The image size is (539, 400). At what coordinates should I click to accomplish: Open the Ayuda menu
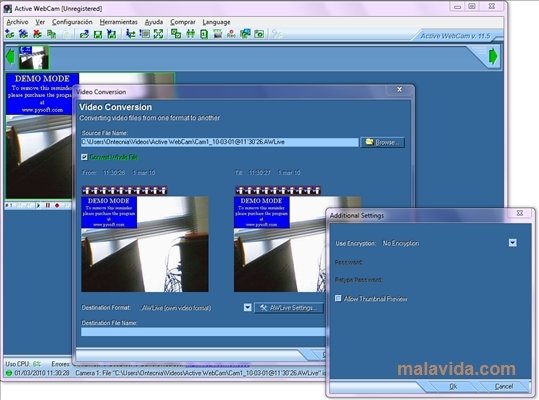tap(154, 22)
